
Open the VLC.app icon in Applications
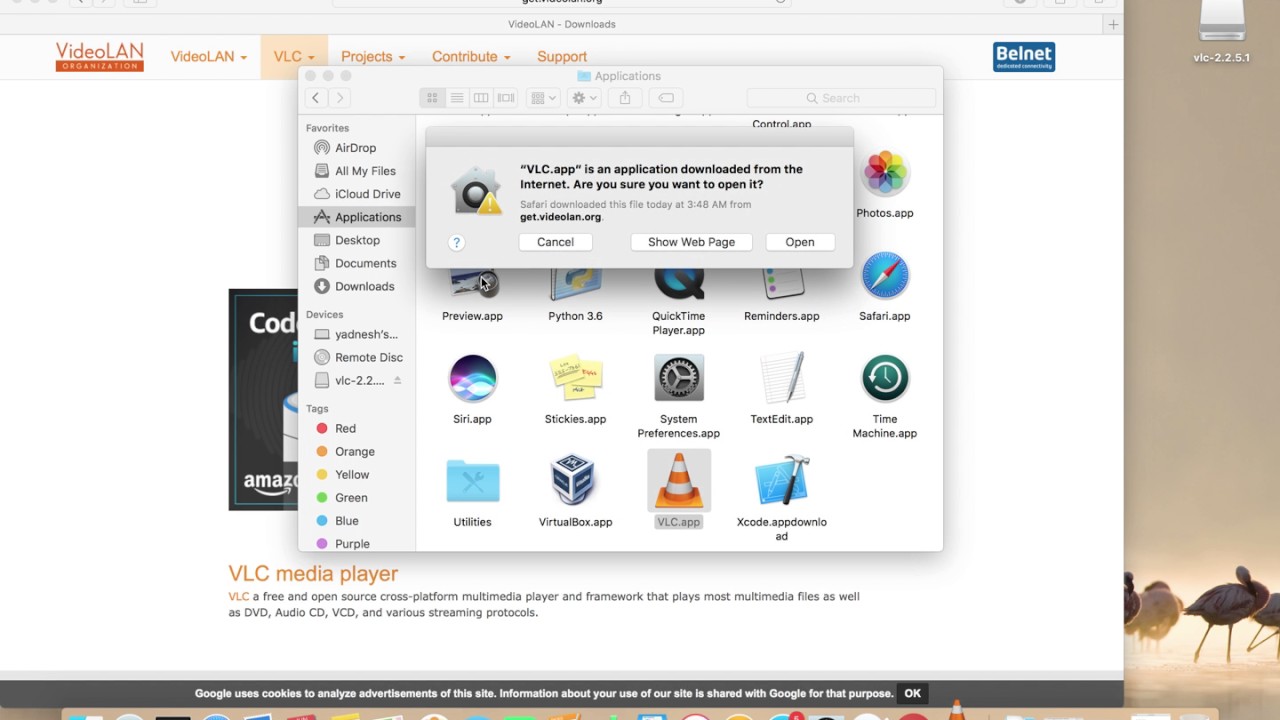pos(678,481)
